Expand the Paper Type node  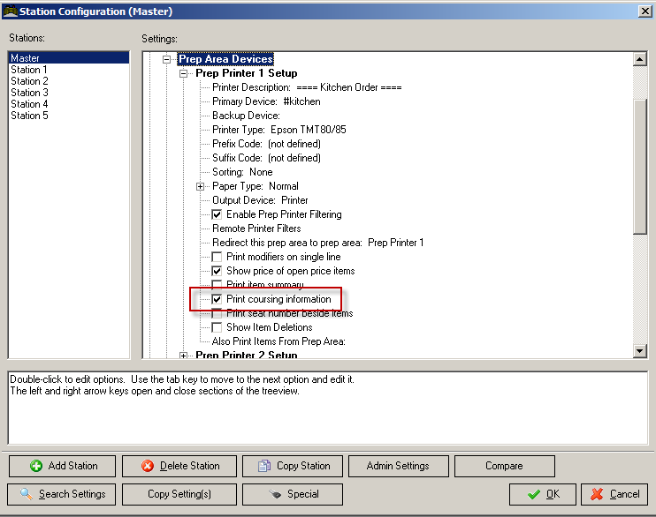point(200,187)
